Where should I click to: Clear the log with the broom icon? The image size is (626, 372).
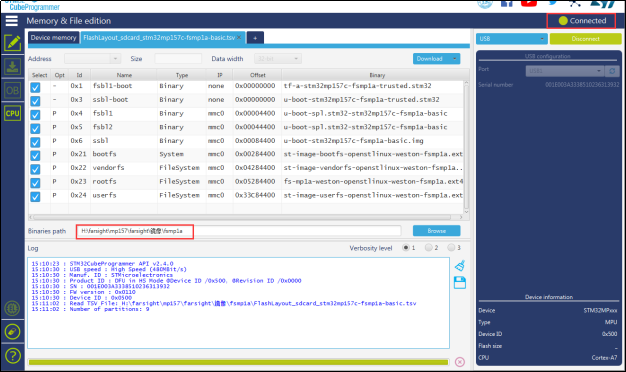[x=460, y=265]
